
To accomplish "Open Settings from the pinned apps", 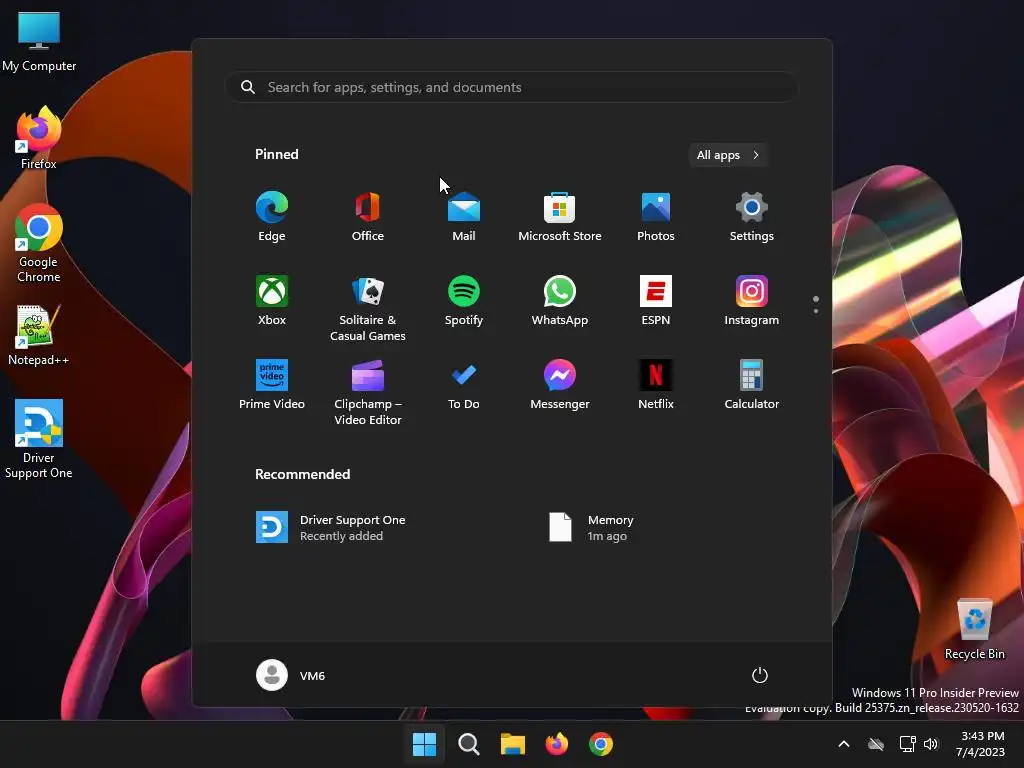I will coord(752,217).
